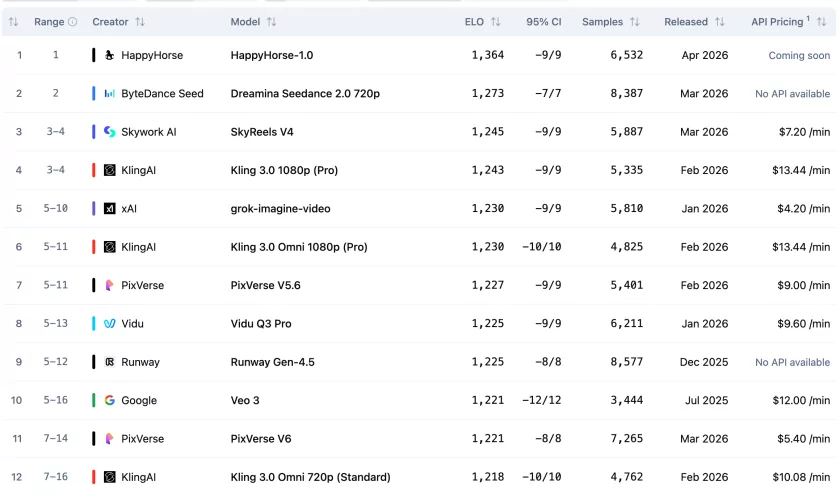This screenshot has height=495, width=840.
Task: Click the ByteDance Seed logo icon
Action: click(x=110, y=93)
